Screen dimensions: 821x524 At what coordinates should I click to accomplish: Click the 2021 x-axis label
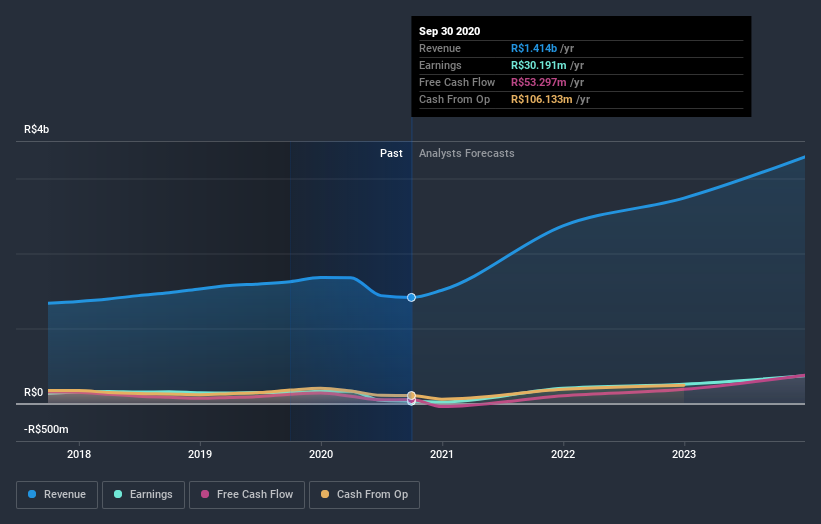pos(442,454)
